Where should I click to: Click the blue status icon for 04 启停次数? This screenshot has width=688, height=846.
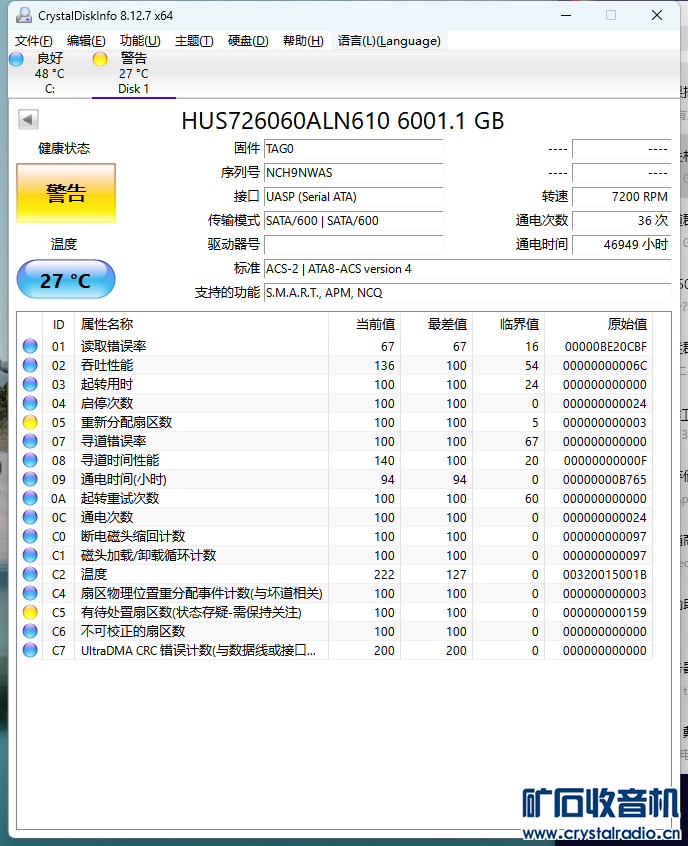[30, 403]
